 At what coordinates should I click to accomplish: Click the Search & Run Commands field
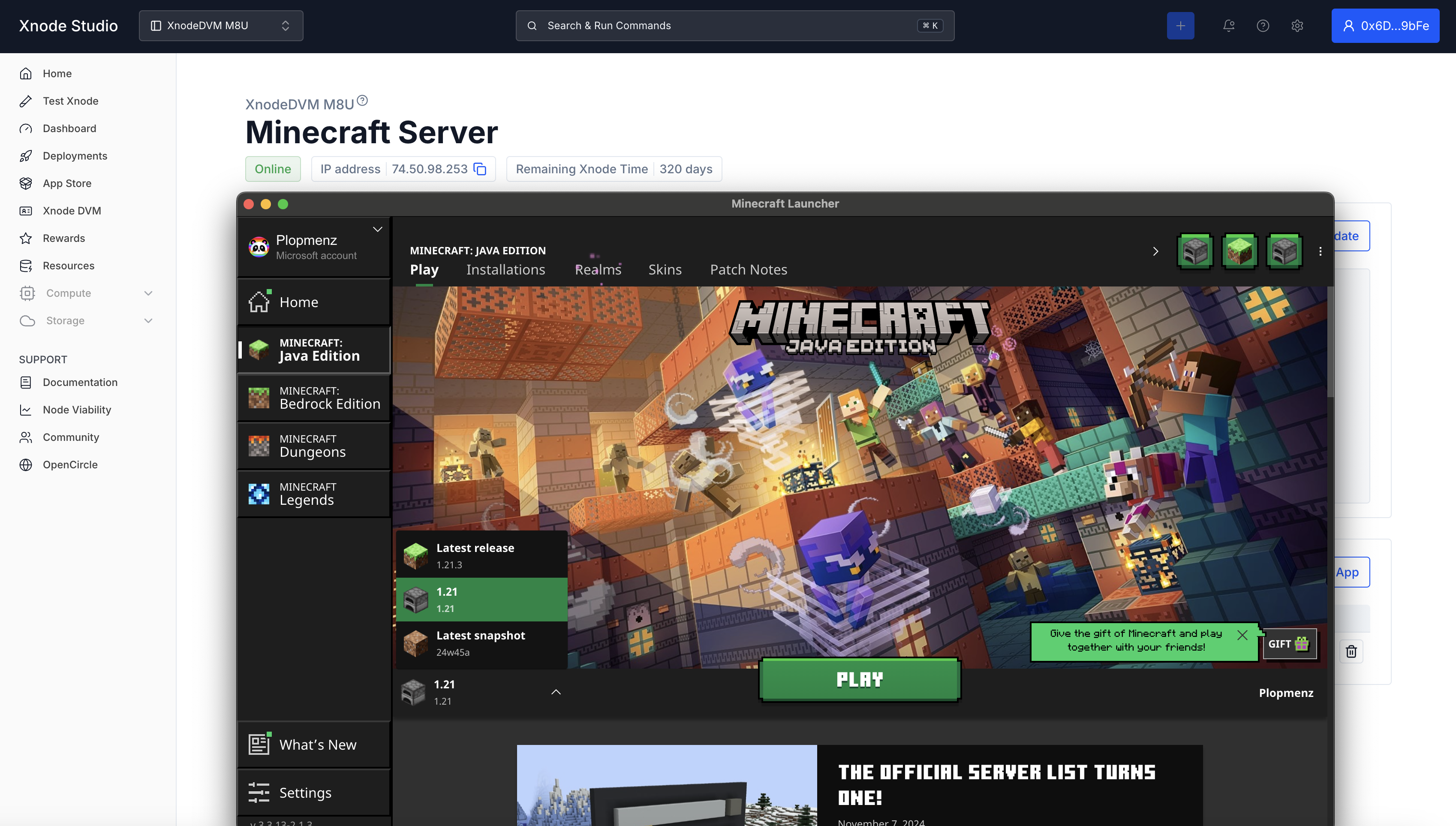(734, 26)
